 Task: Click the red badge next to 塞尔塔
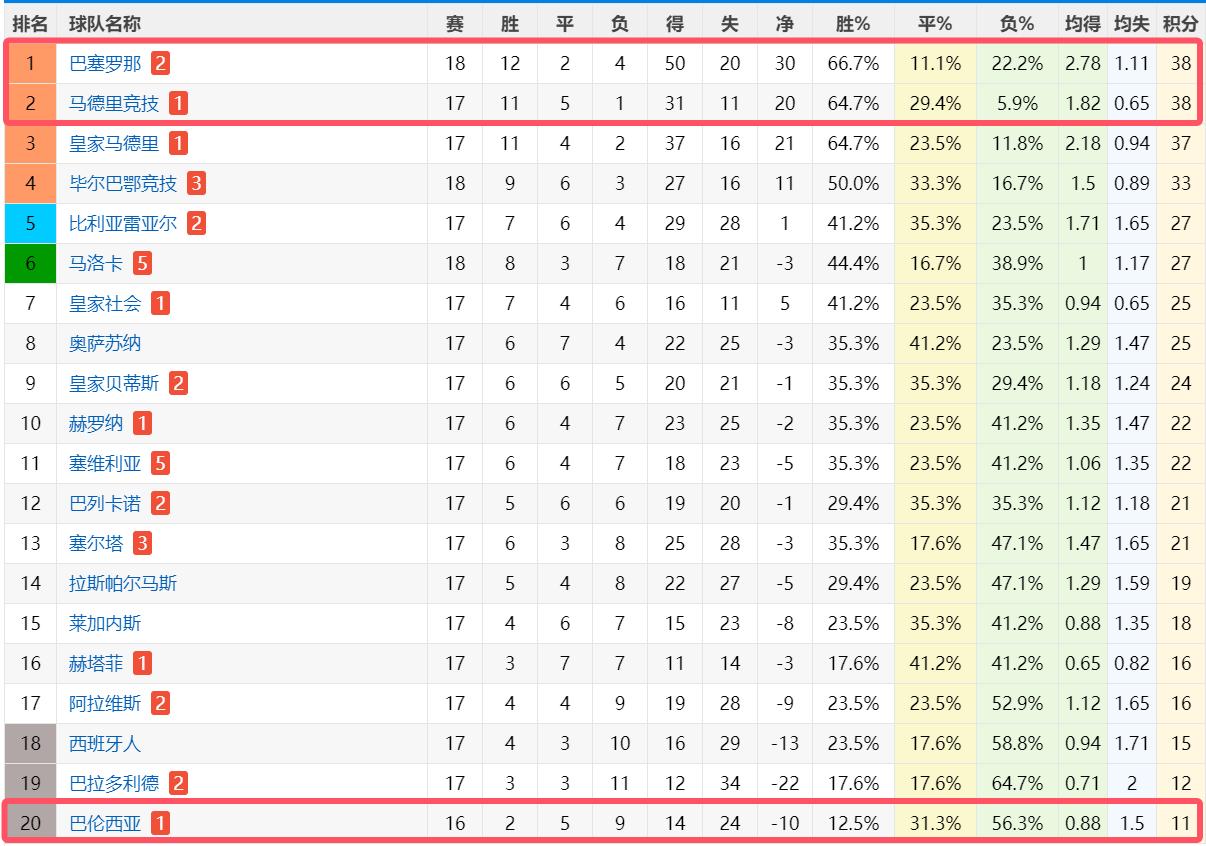tap(142, 543)
